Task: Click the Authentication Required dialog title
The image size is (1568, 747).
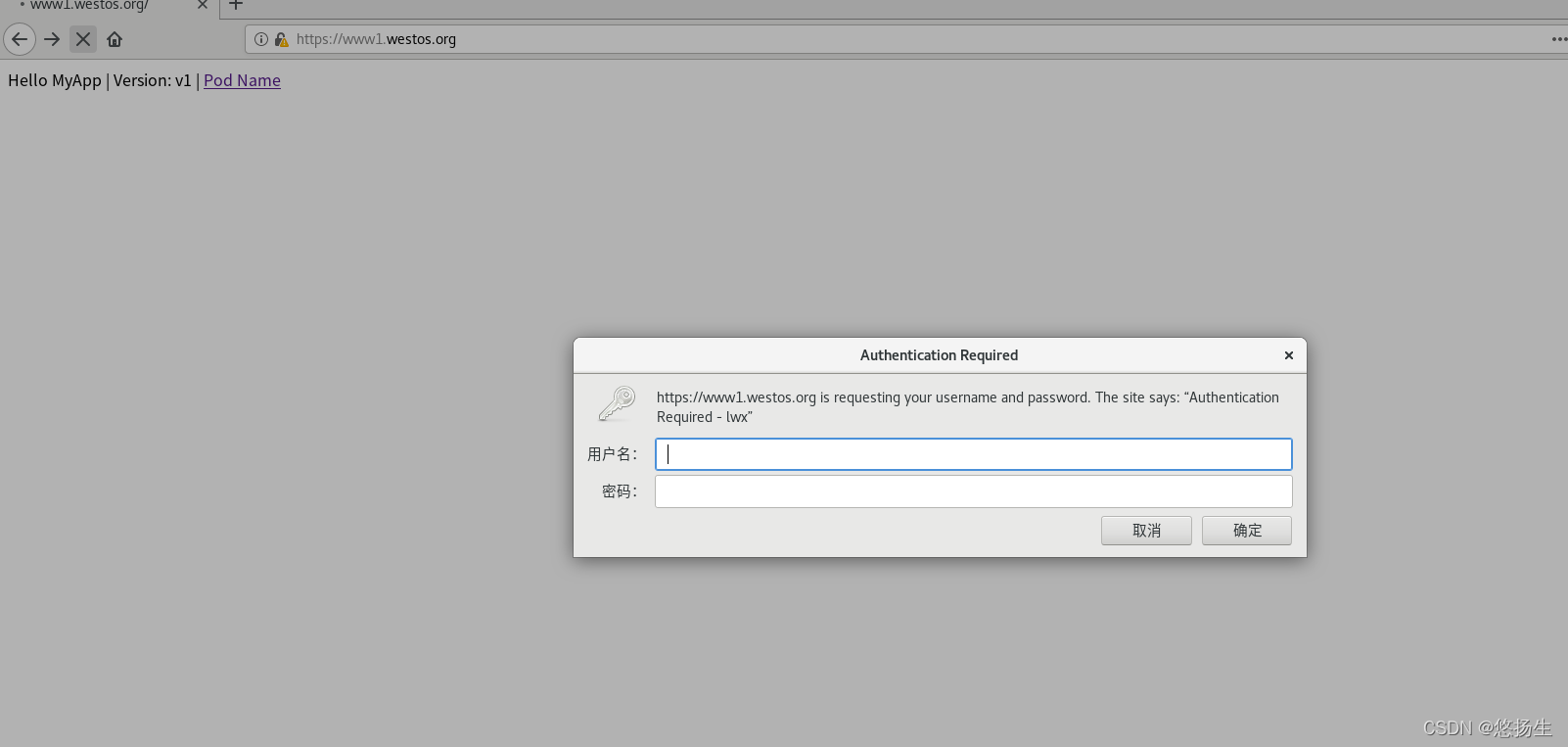Action: [x=940, y=355]
